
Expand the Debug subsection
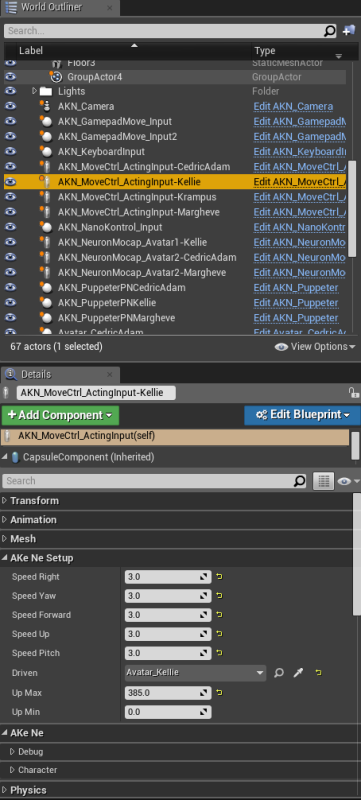[13, 752]
